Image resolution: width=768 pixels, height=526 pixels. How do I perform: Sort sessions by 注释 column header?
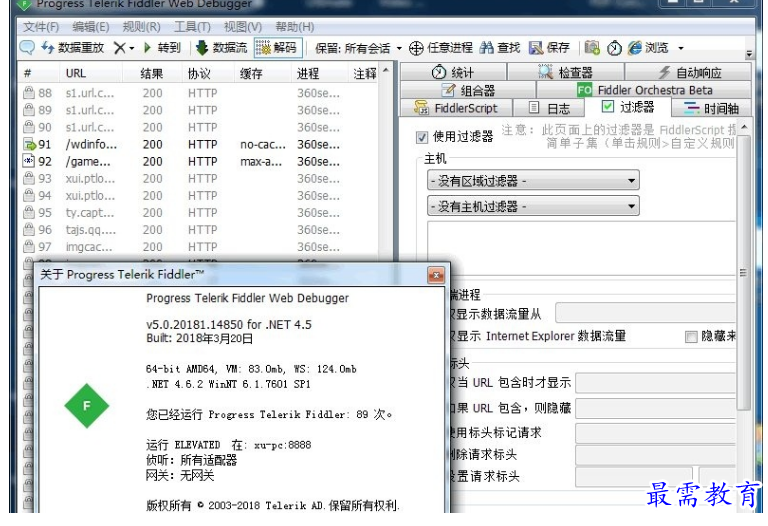[x=365, y=73]
